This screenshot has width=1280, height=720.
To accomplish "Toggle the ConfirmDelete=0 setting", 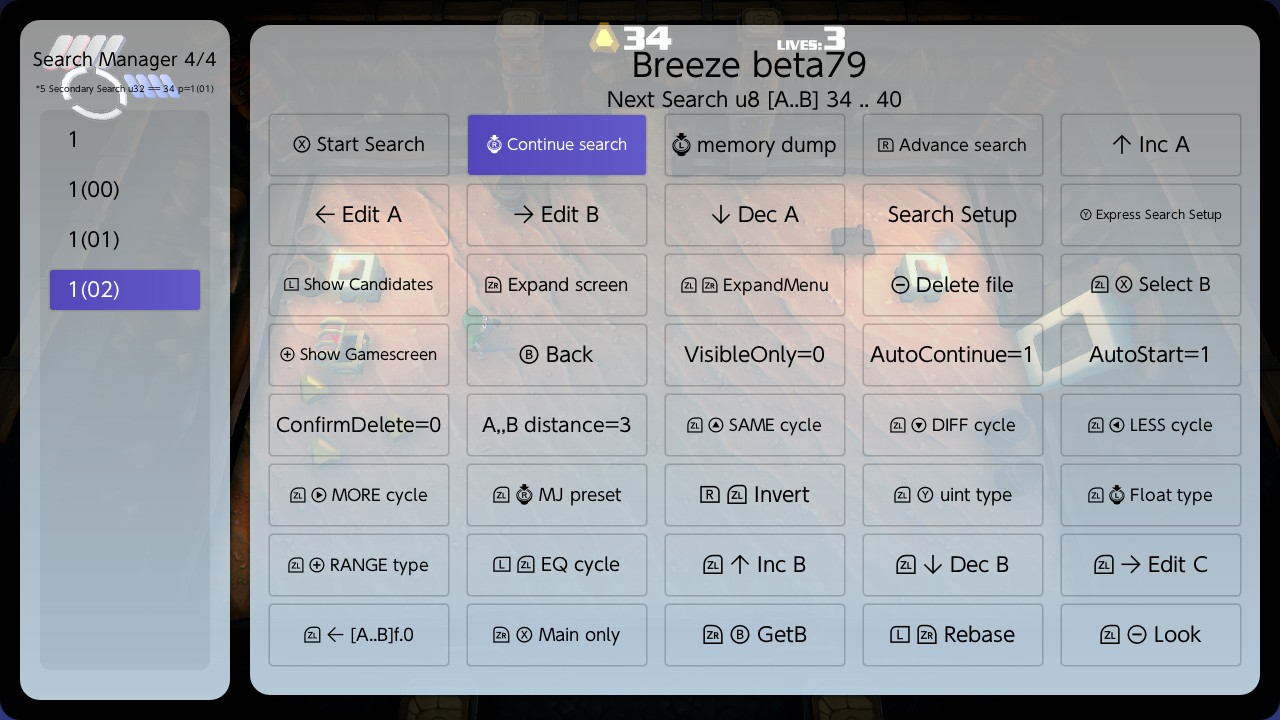I will click(359, 425).
